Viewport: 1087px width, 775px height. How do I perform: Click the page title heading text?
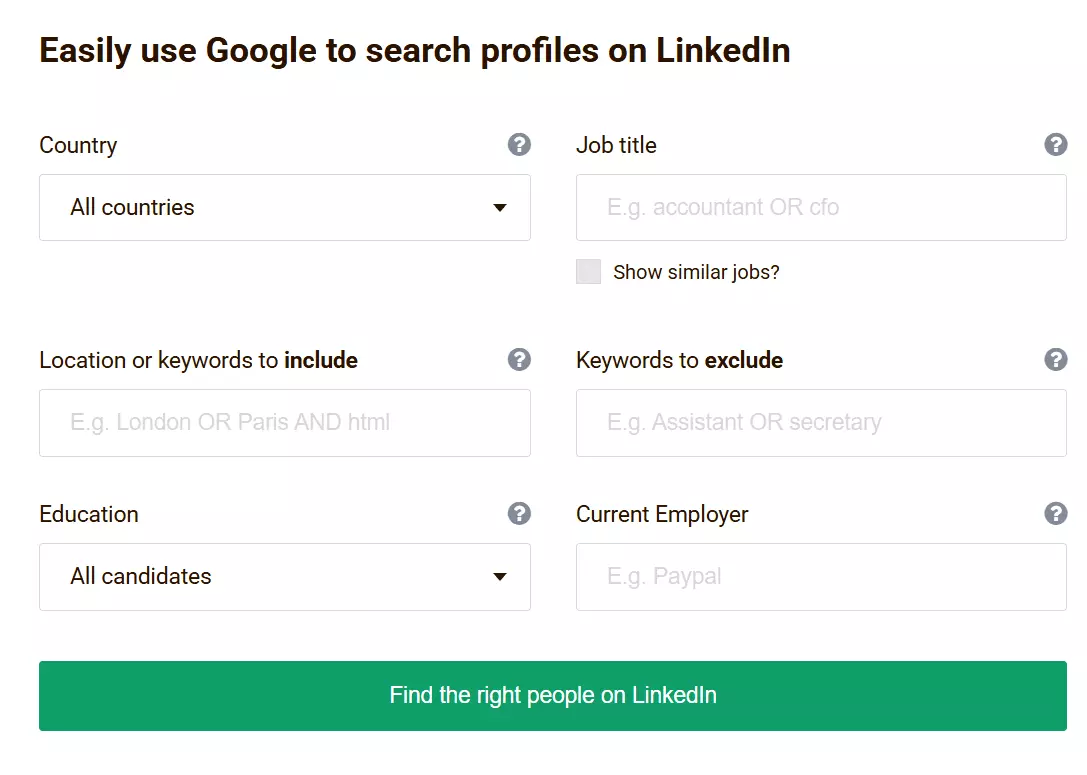[413, 50]
